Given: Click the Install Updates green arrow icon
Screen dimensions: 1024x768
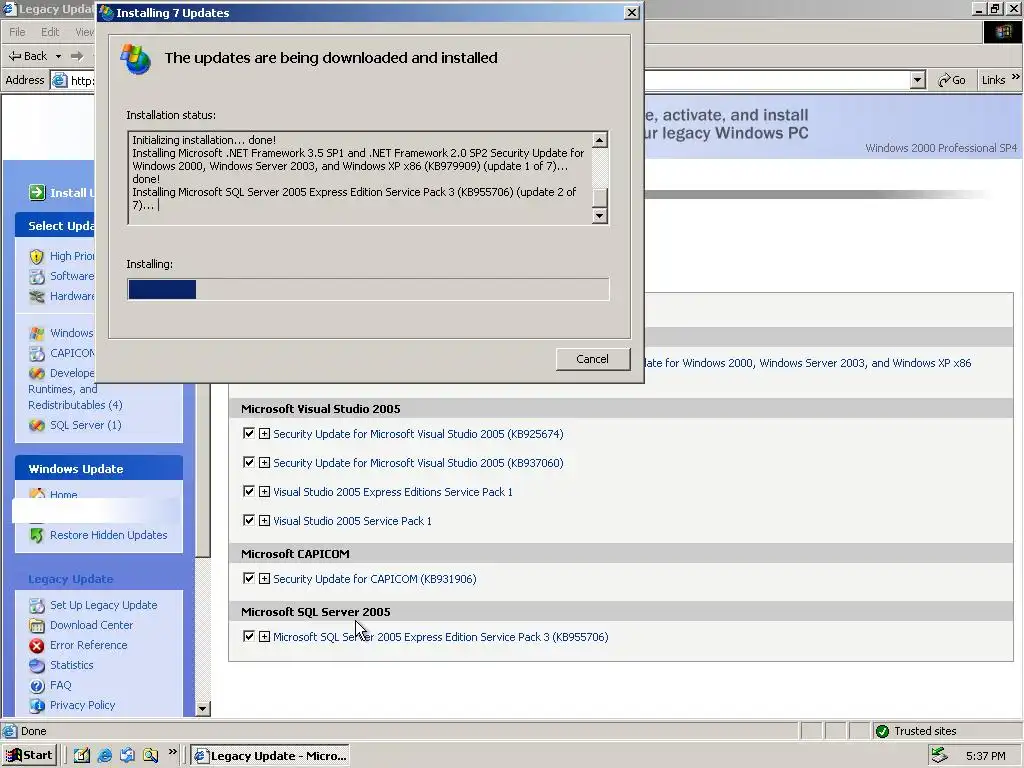Looking at the screenshot, I should pyautogui.click(x=37, y=193).
